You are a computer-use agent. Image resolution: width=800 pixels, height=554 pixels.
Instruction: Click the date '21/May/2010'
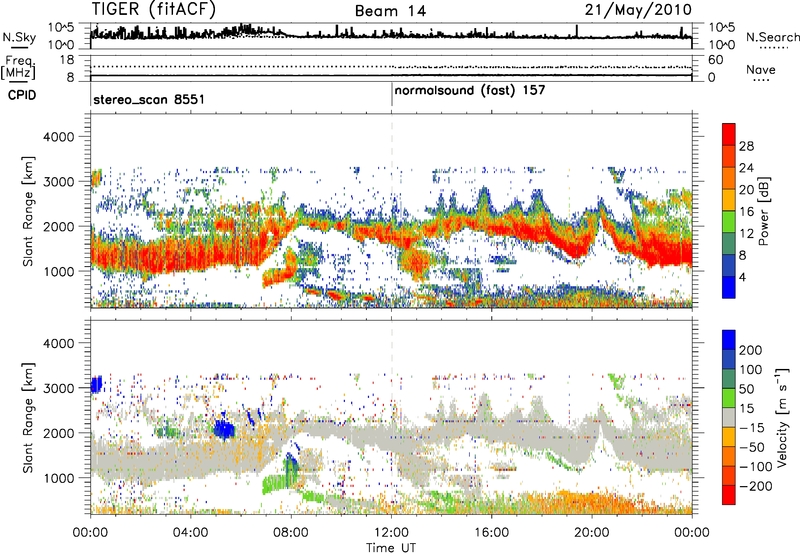tap(638, 10)
